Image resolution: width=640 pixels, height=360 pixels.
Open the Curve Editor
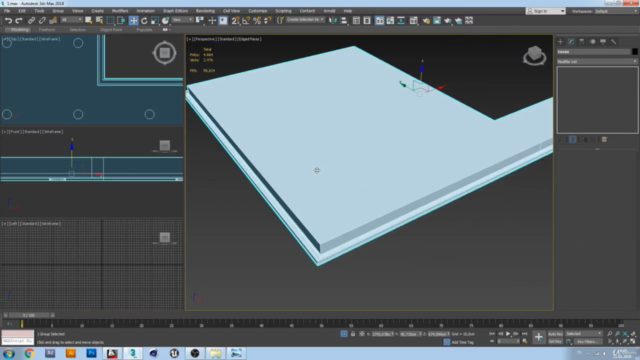(390, 20)
